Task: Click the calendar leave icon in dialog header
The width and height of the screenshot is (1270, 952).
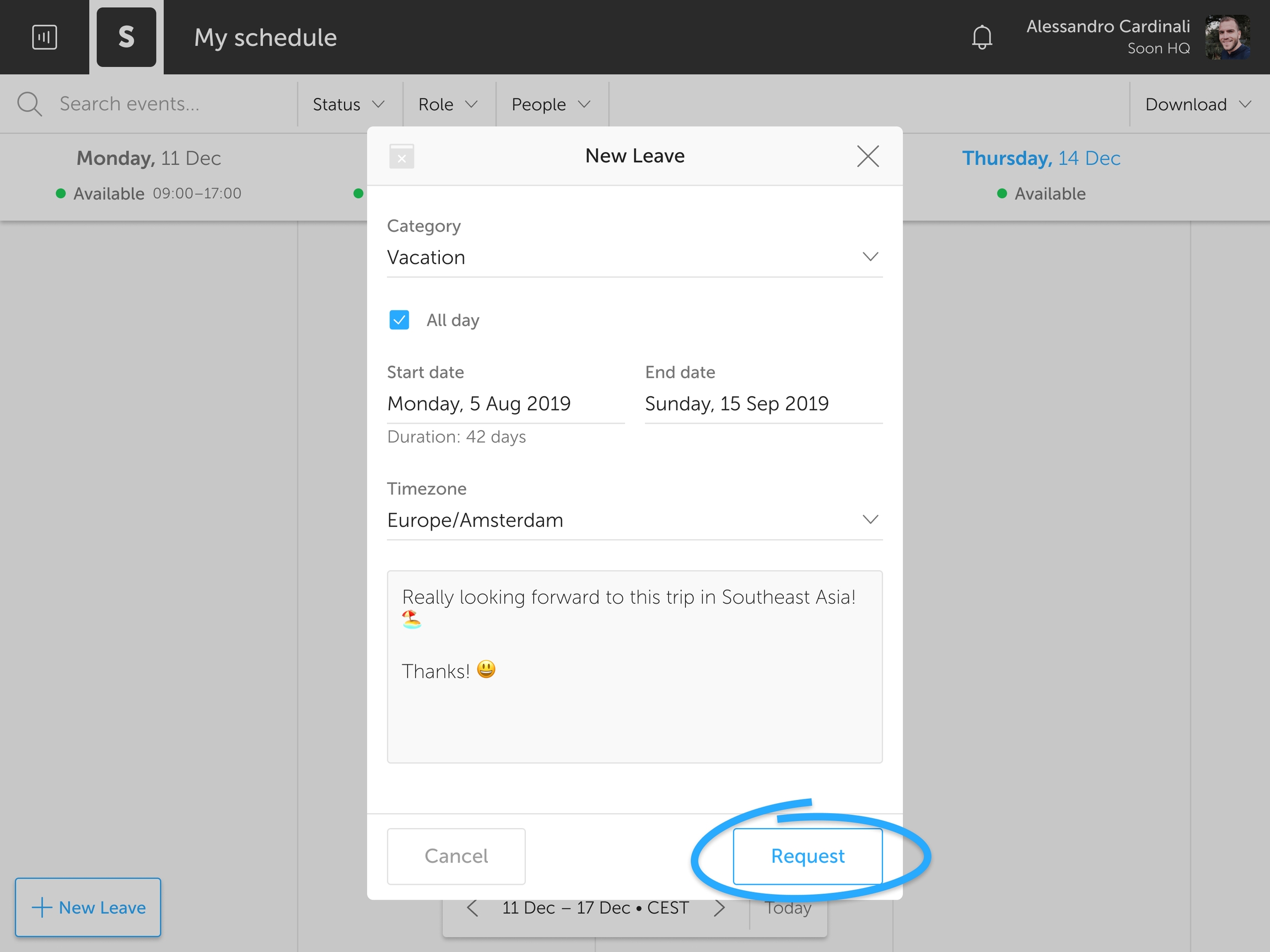Action: (x=401, y=156)
